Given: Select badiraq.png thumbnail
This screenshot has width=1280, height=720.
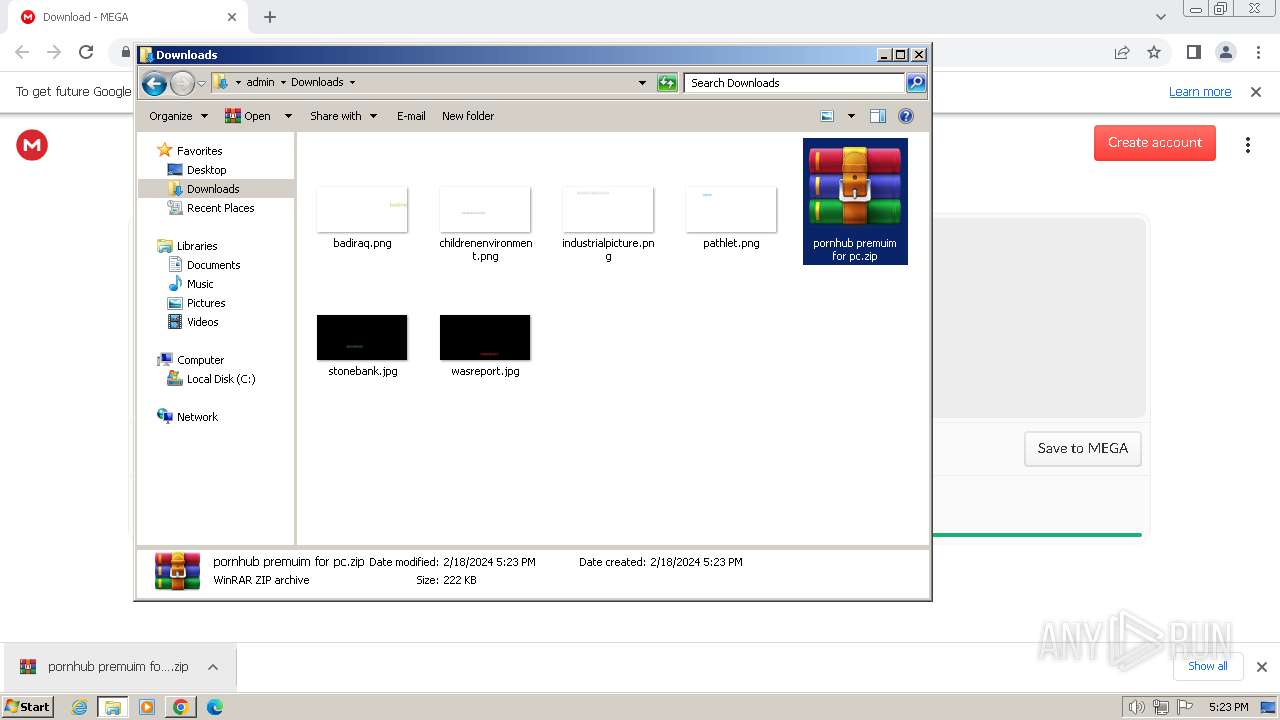Looking at the screenshot, I should (x=362, y=208).
